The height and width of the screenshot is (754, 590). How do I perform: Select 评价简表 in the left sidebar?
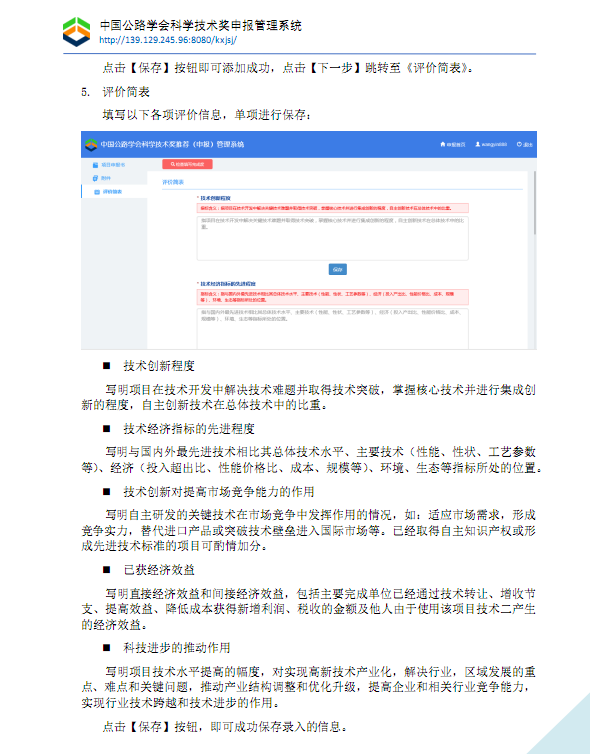(108, 192)
